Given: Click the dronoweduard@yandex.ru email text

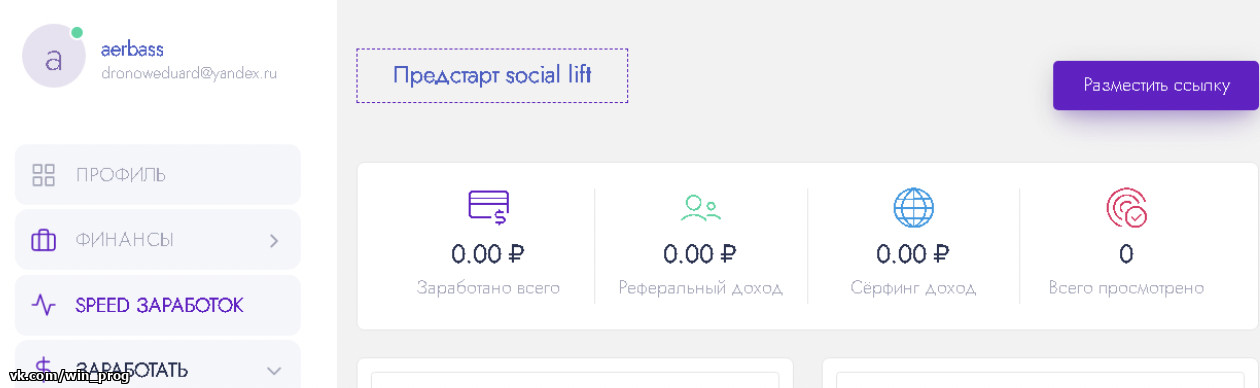Looking at the screenshot, I should (x=189, y=73).
